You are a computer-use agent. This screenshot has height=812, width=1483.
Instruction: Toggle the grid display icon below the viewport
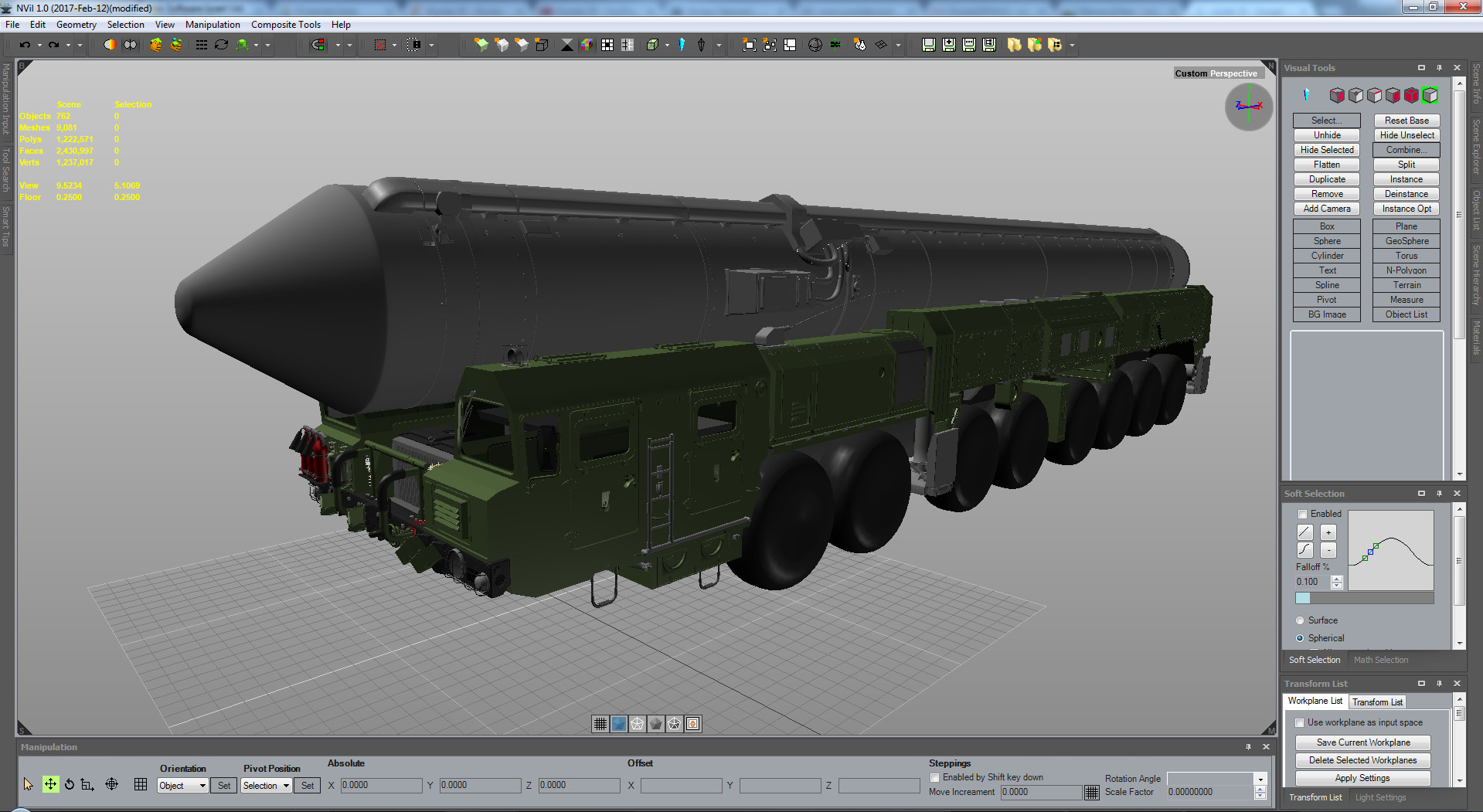(x=600, y=724)
